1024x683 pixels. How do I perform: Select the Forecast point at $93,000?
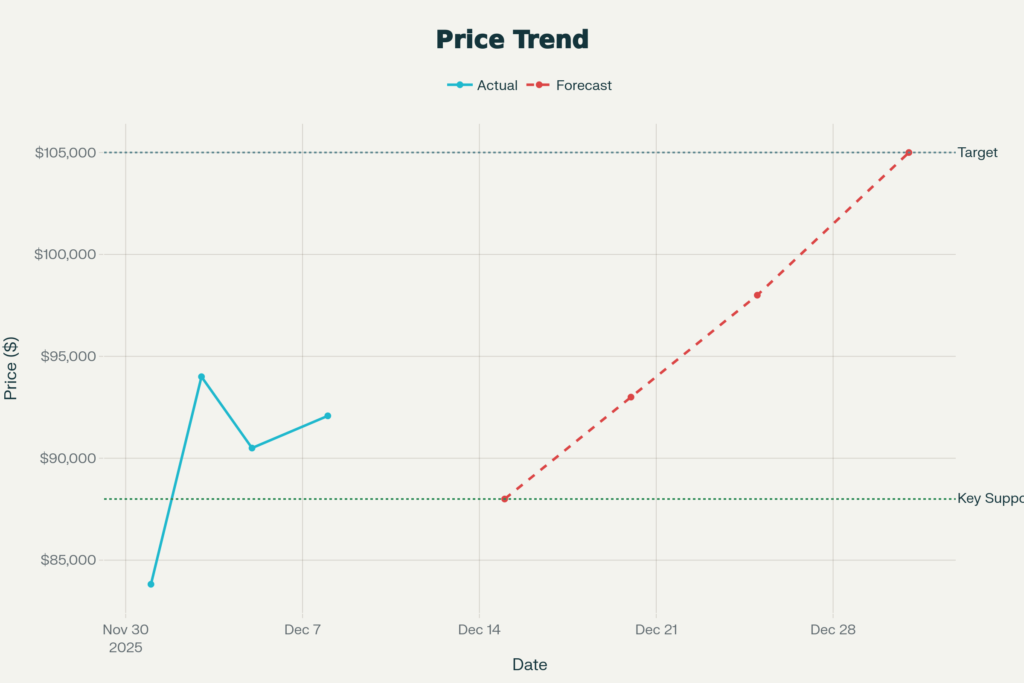click(631, 397)
